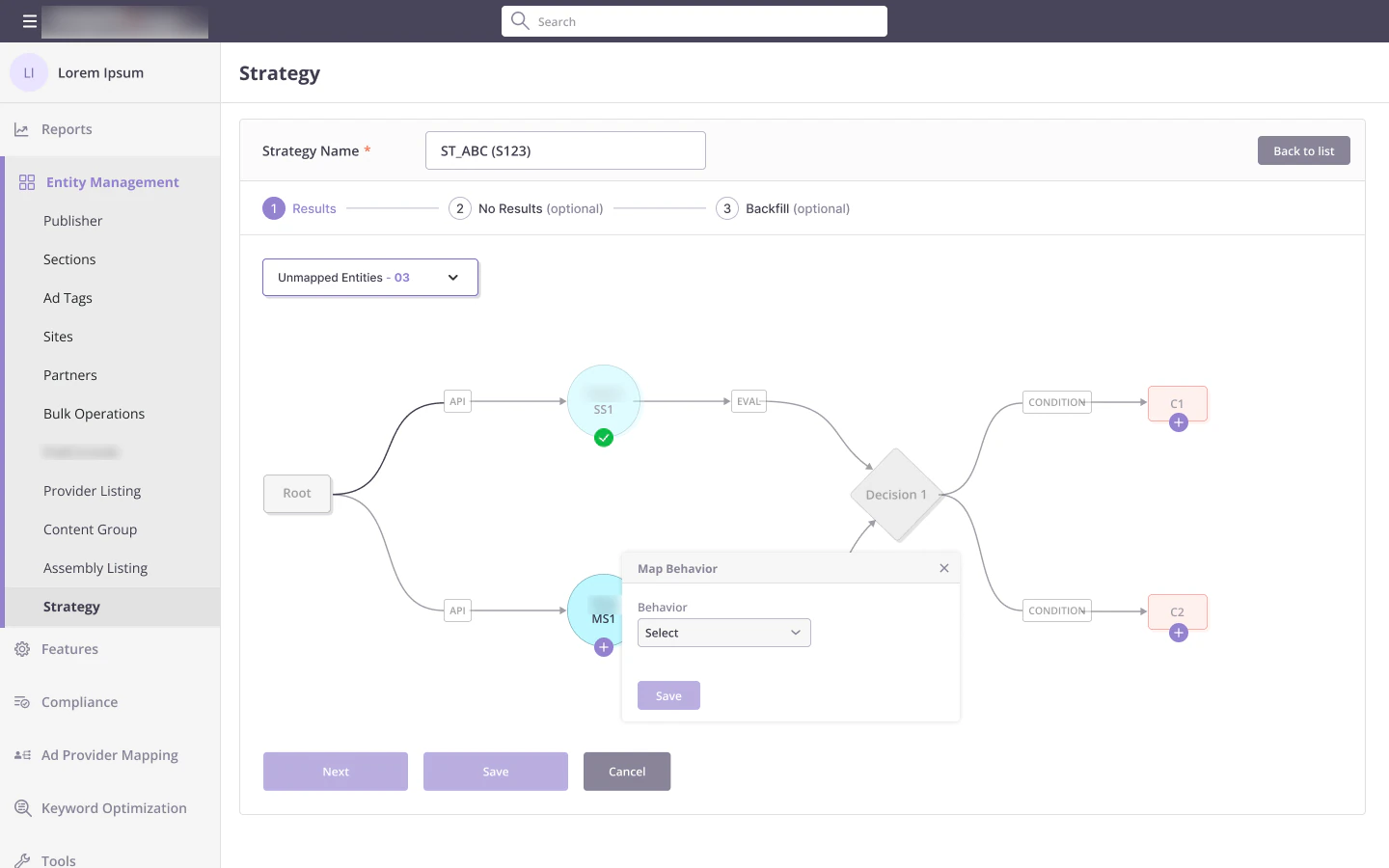Click the Strategy page heading
Viewport: 1389px width, 868px height.
click(x=280, y=73)
